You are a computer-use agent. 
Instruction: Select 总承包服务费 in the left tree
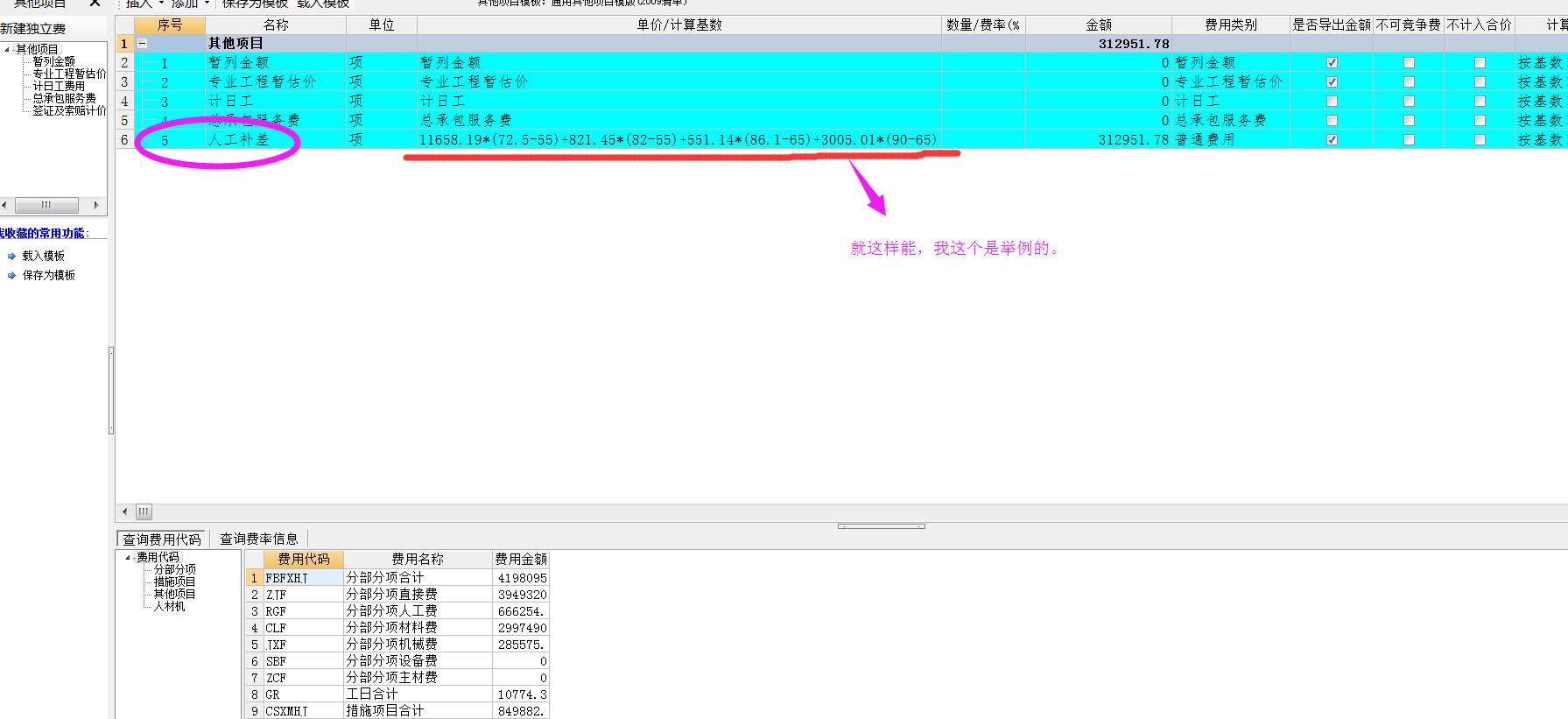click(65, 98)
